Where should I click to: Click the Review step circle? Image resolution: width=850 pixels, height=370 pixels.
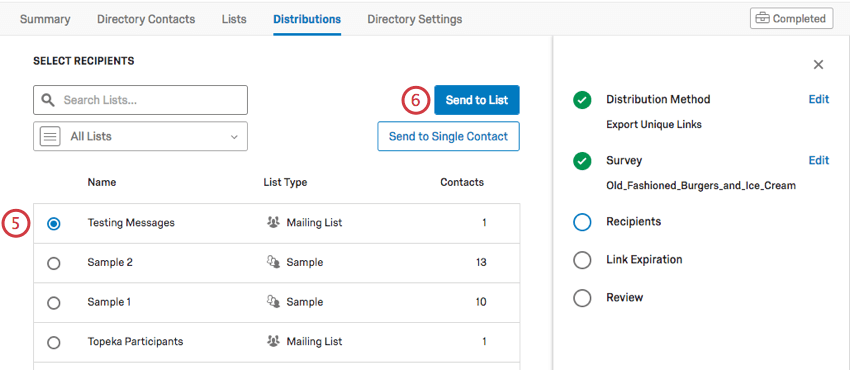(582, 298)
